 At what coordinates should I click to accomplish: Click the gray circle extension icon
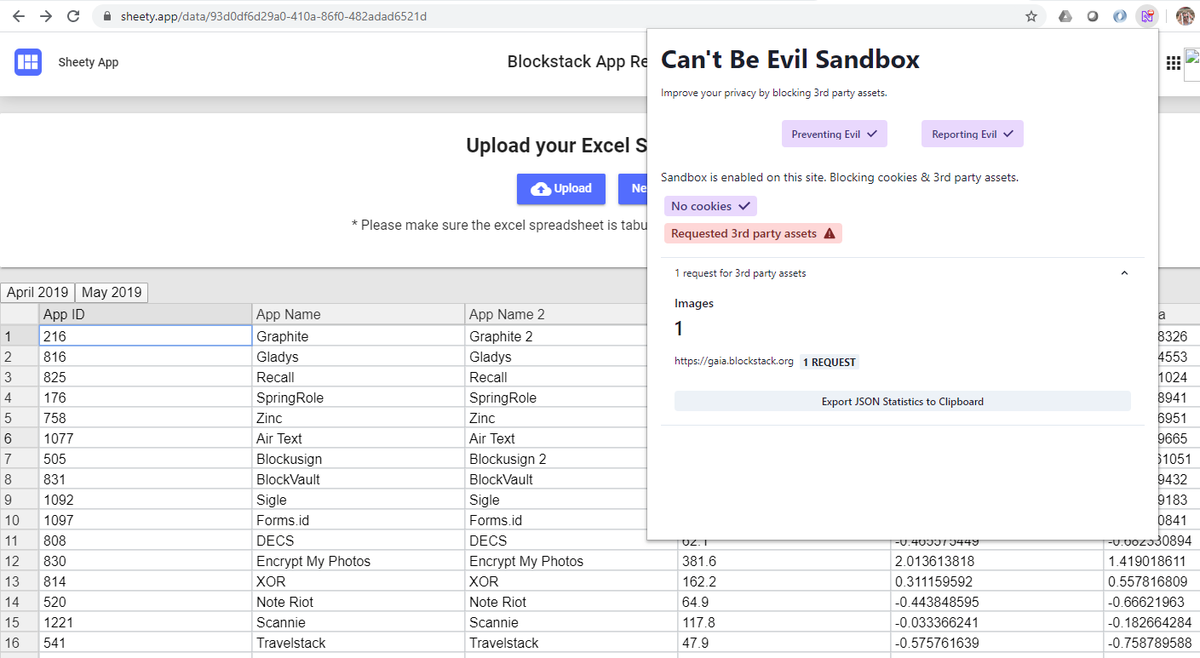click(x=1093, y=17)
